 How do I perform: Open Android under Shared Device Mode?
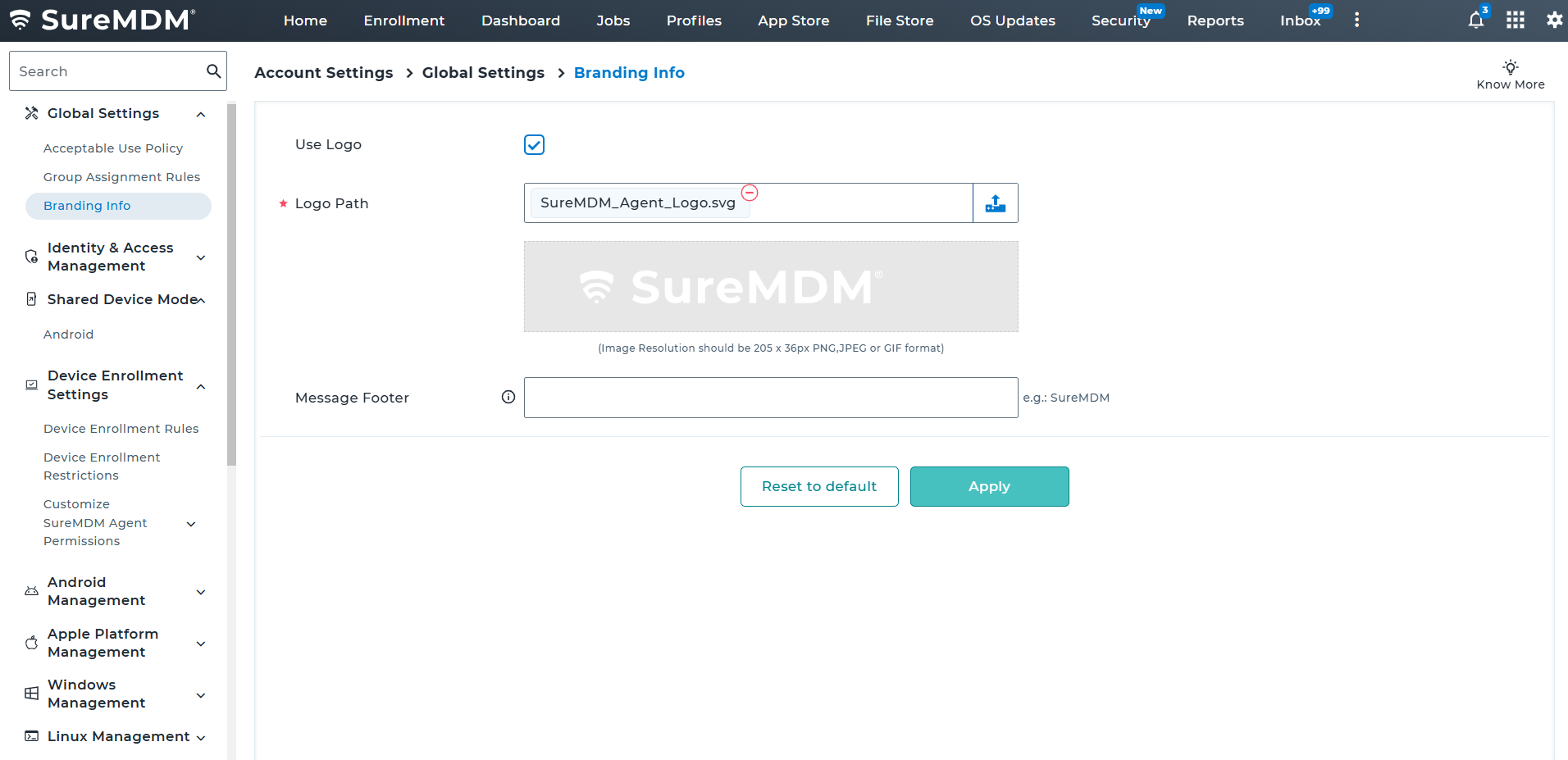tap(69, 334)
